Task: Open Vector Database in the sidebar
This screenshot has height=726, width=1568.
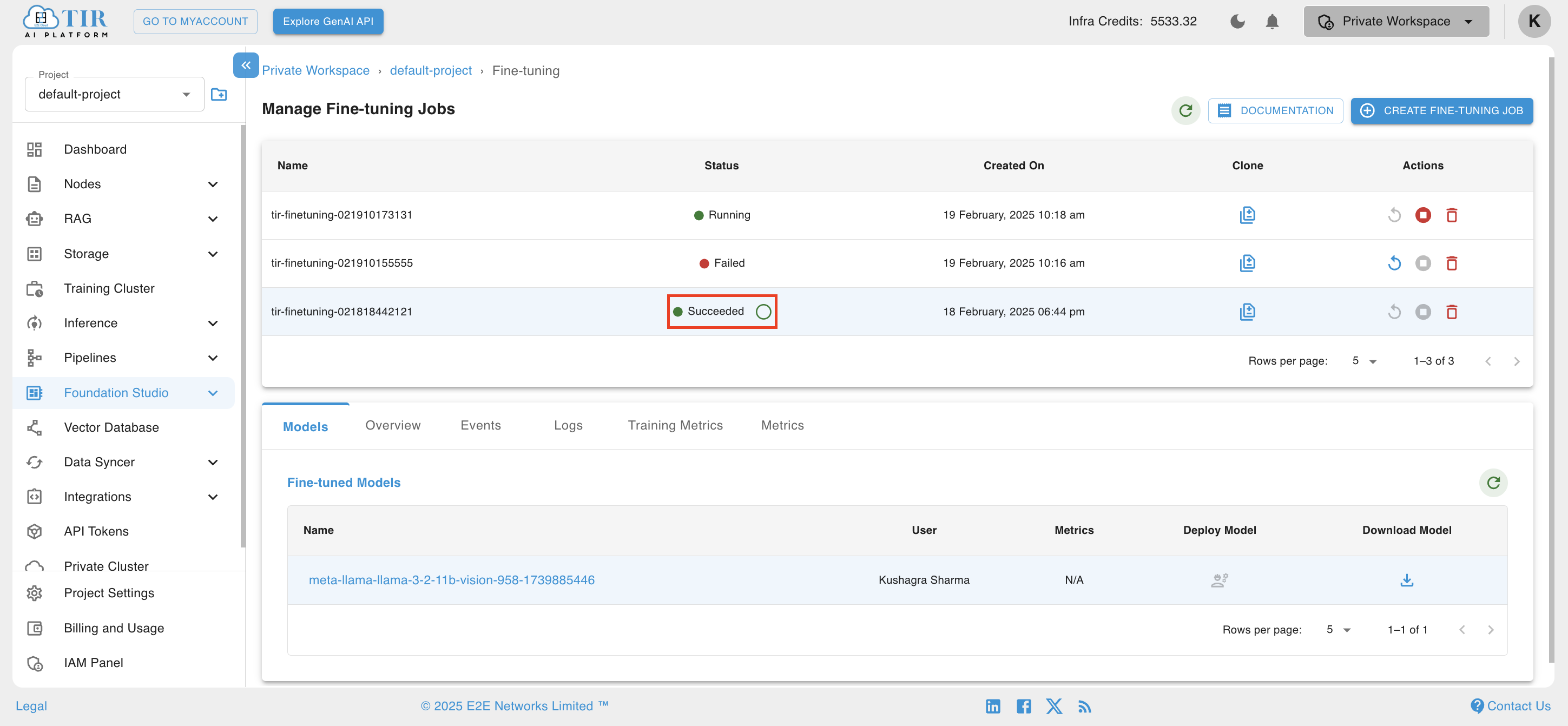Action: coord(123,427)
